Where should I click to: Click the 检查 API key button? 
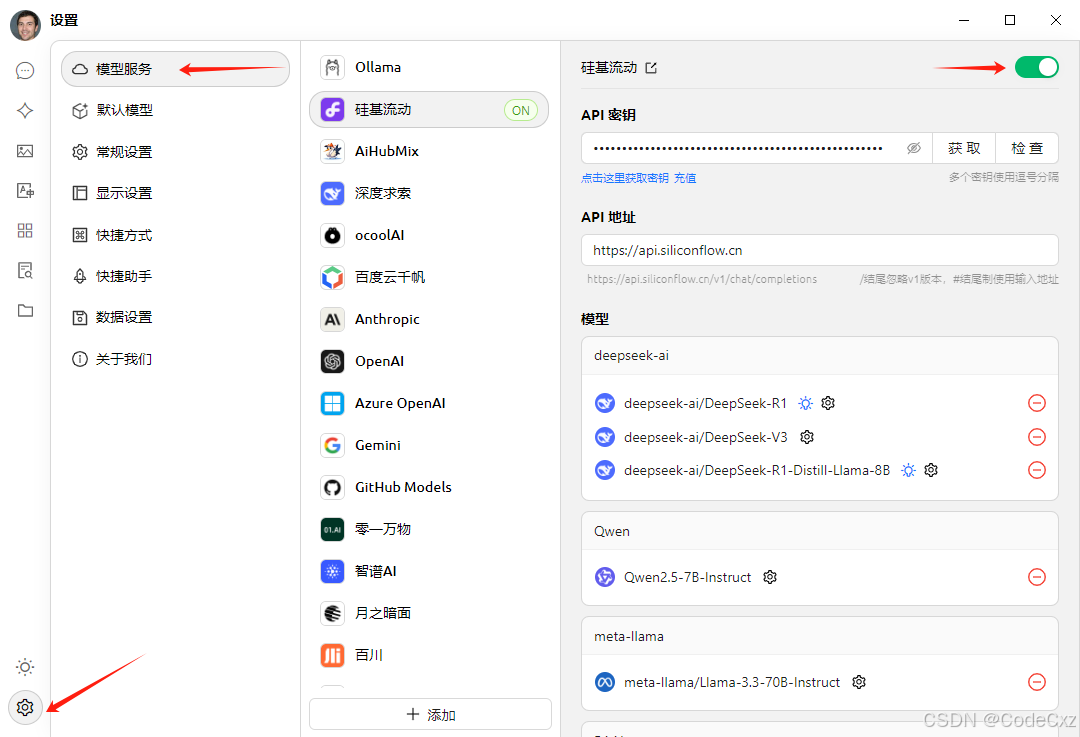(1027, 148)
